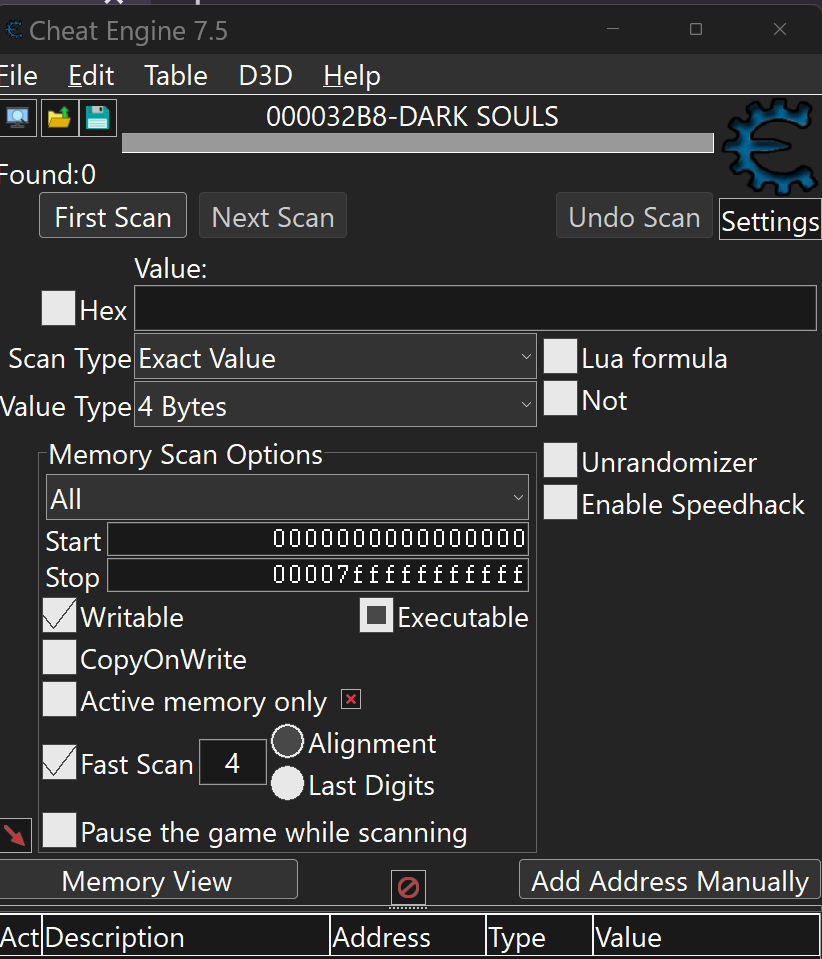The image size is (822, 959).
Task: Click red X beside Active memory only
Action: 350,699
